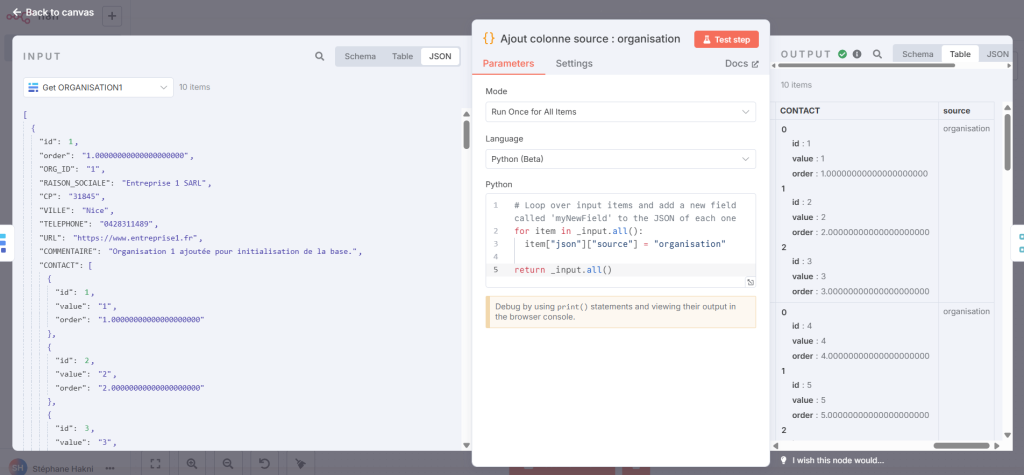Open the Docs external link
Screen dimensions: 1024x475
[742, 63]
